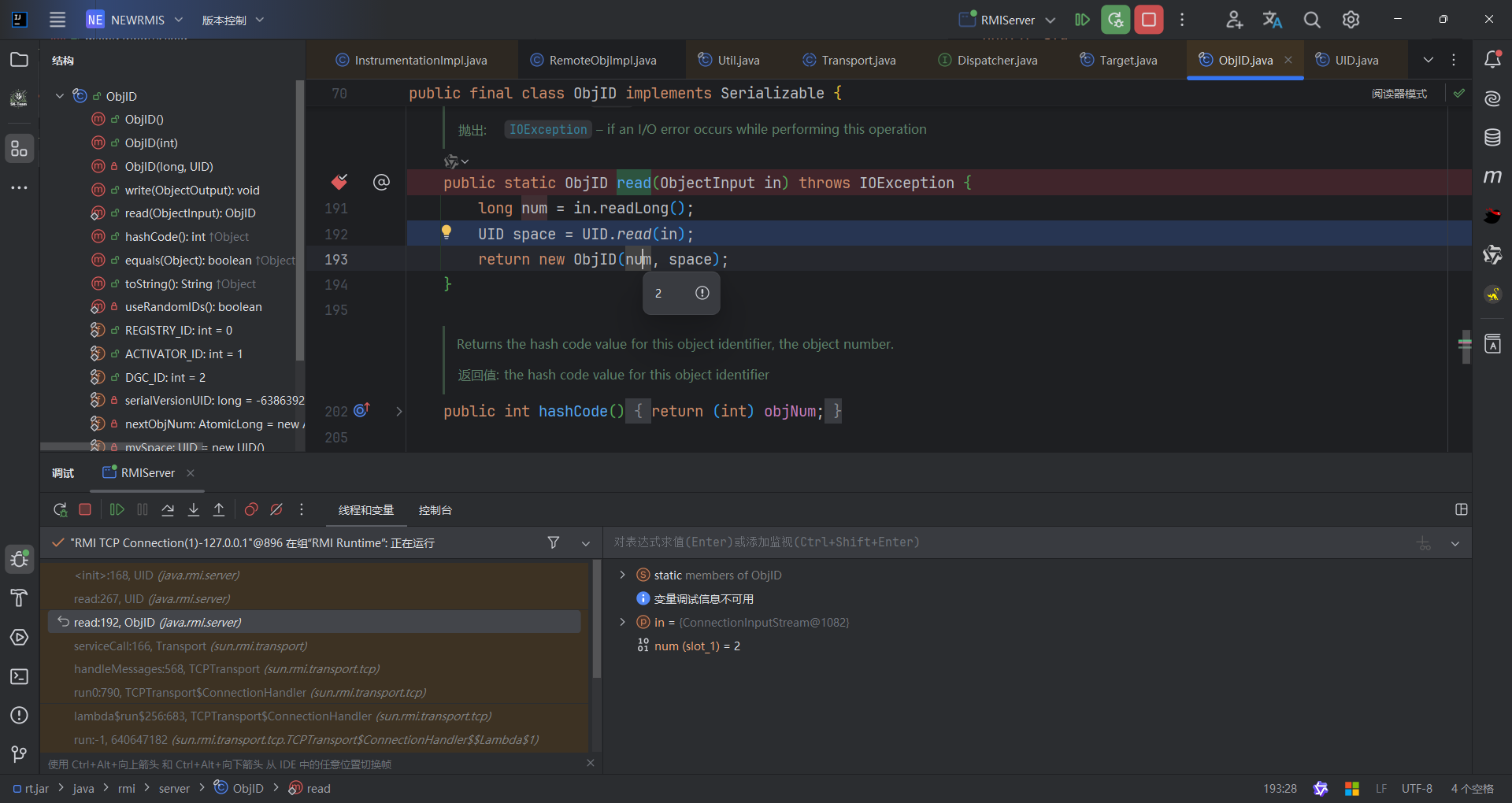Open the Notifications bell panel

(x=1492, y=60)
